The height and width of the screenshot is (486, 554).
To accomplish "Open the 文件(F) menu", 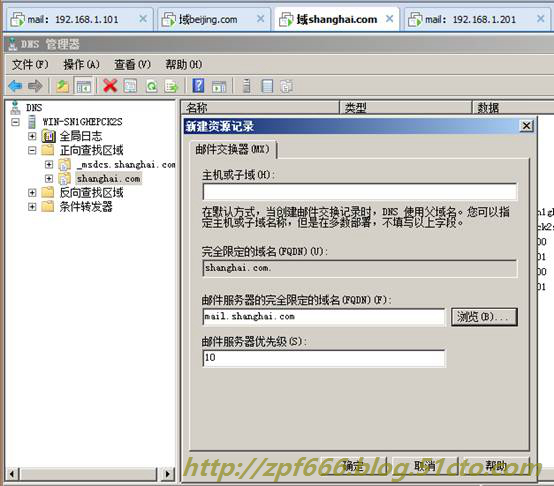I will tap(30, 65).
